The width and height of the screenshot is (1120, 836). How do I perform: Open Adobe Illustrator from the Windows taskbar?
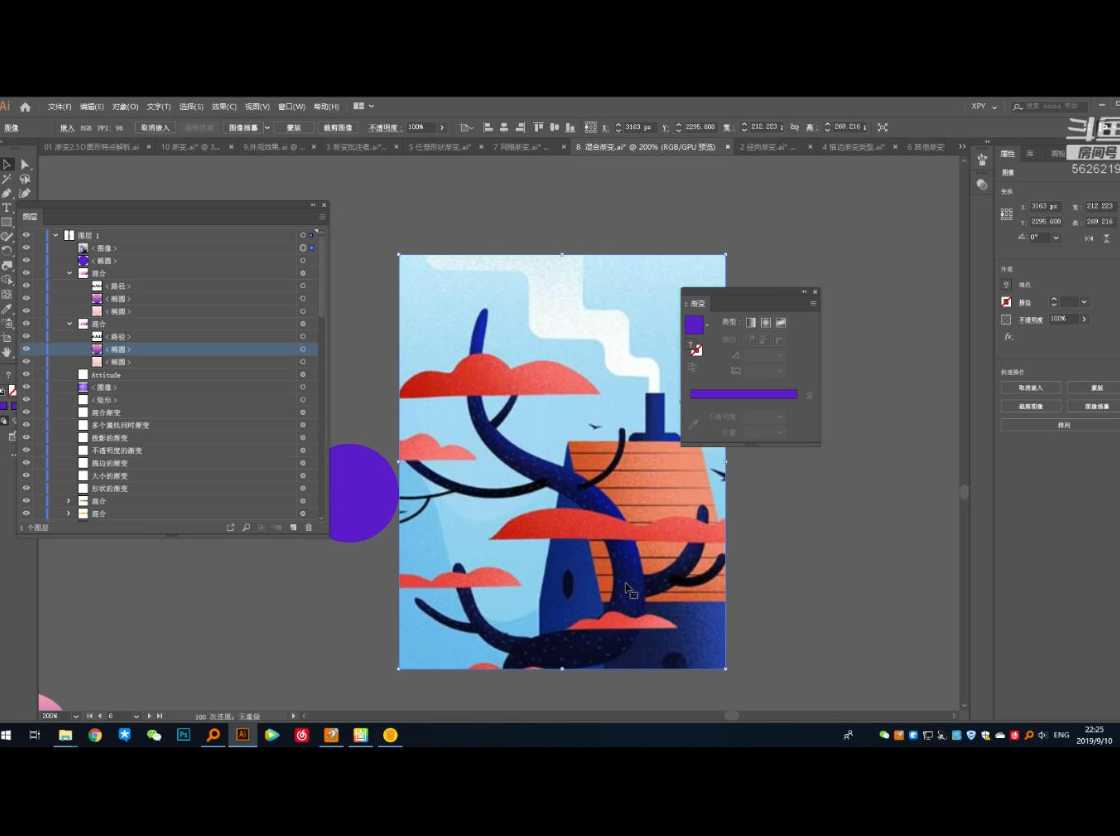coord(242,735)
